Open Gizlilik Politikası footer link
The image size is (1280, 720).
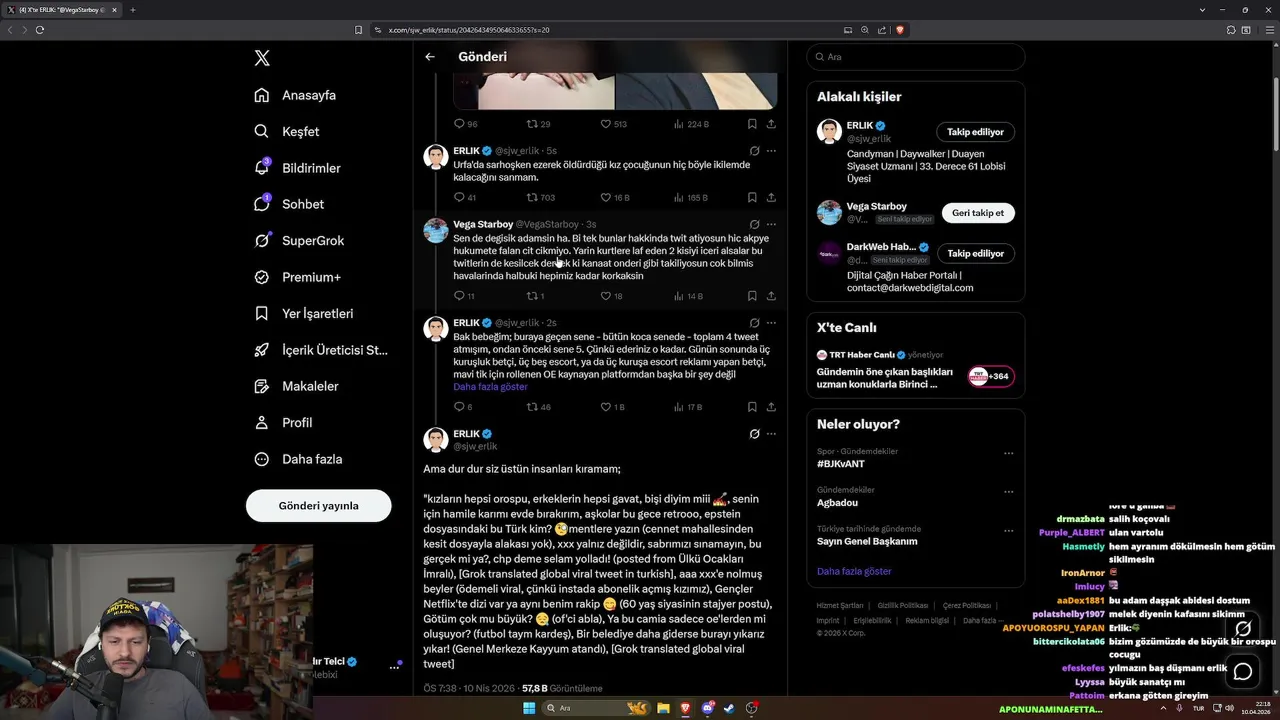pyautogui.click(x=903, y=606)
